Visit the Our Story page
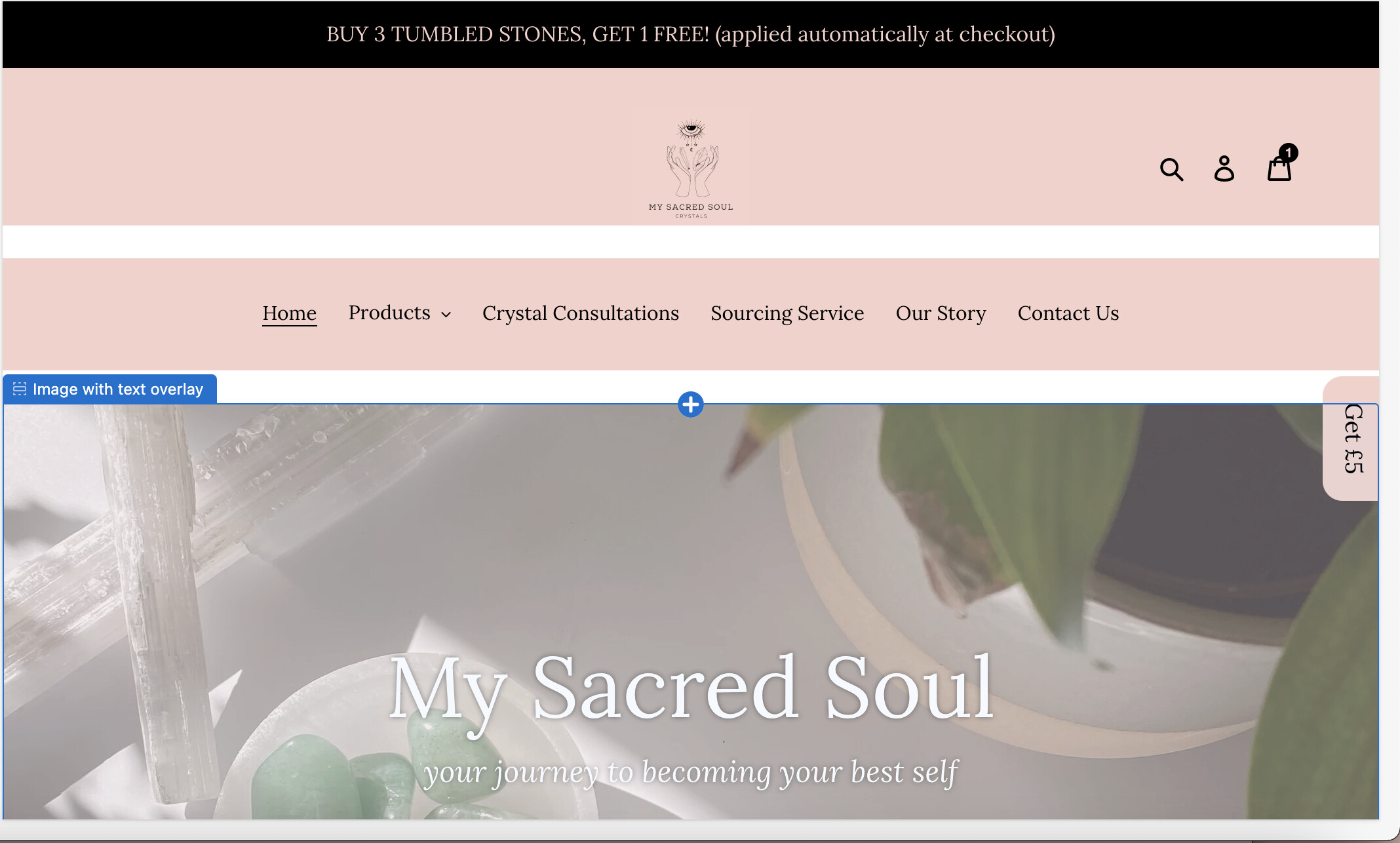 (941, 313)
